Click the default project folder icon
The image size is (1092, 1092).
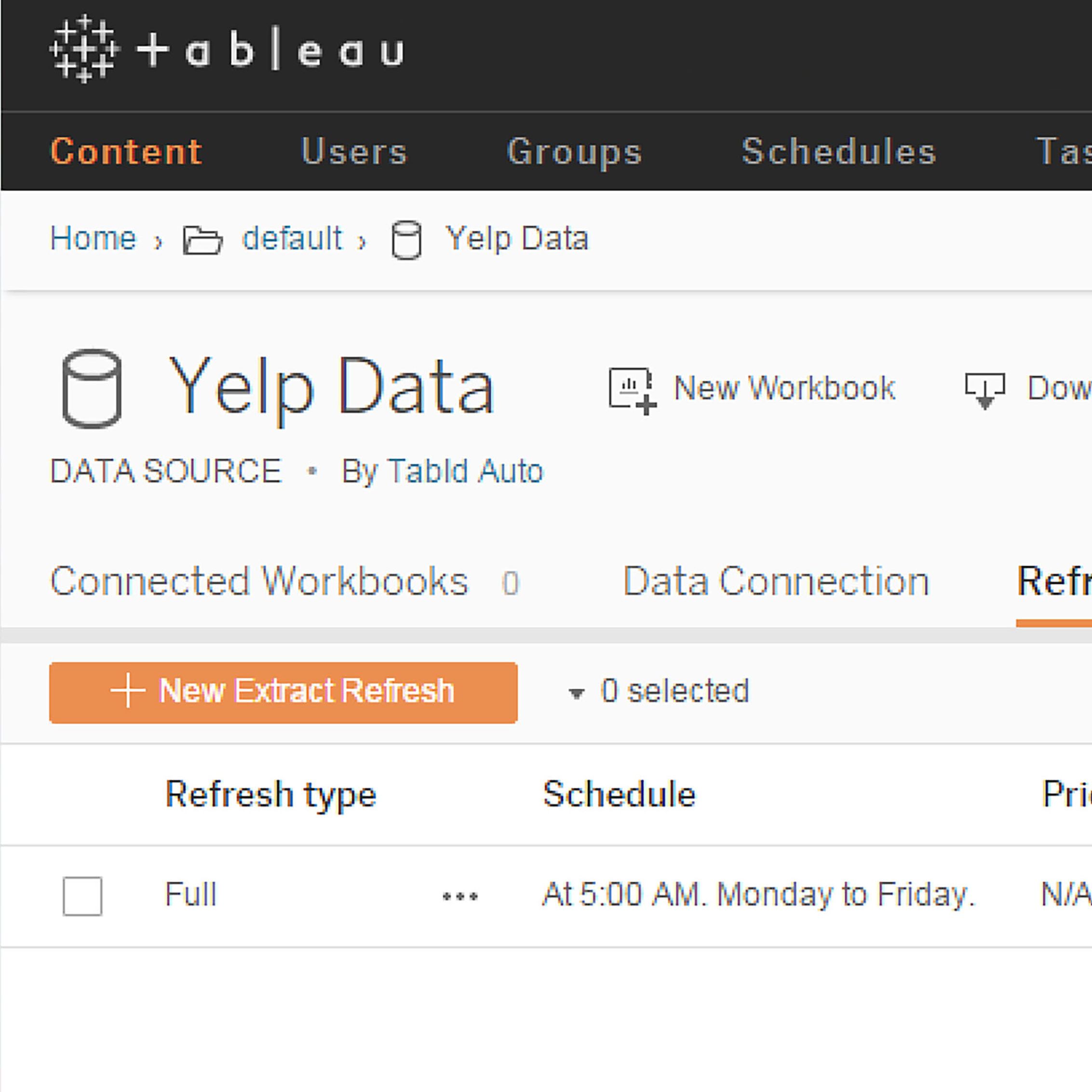(202, 240)
